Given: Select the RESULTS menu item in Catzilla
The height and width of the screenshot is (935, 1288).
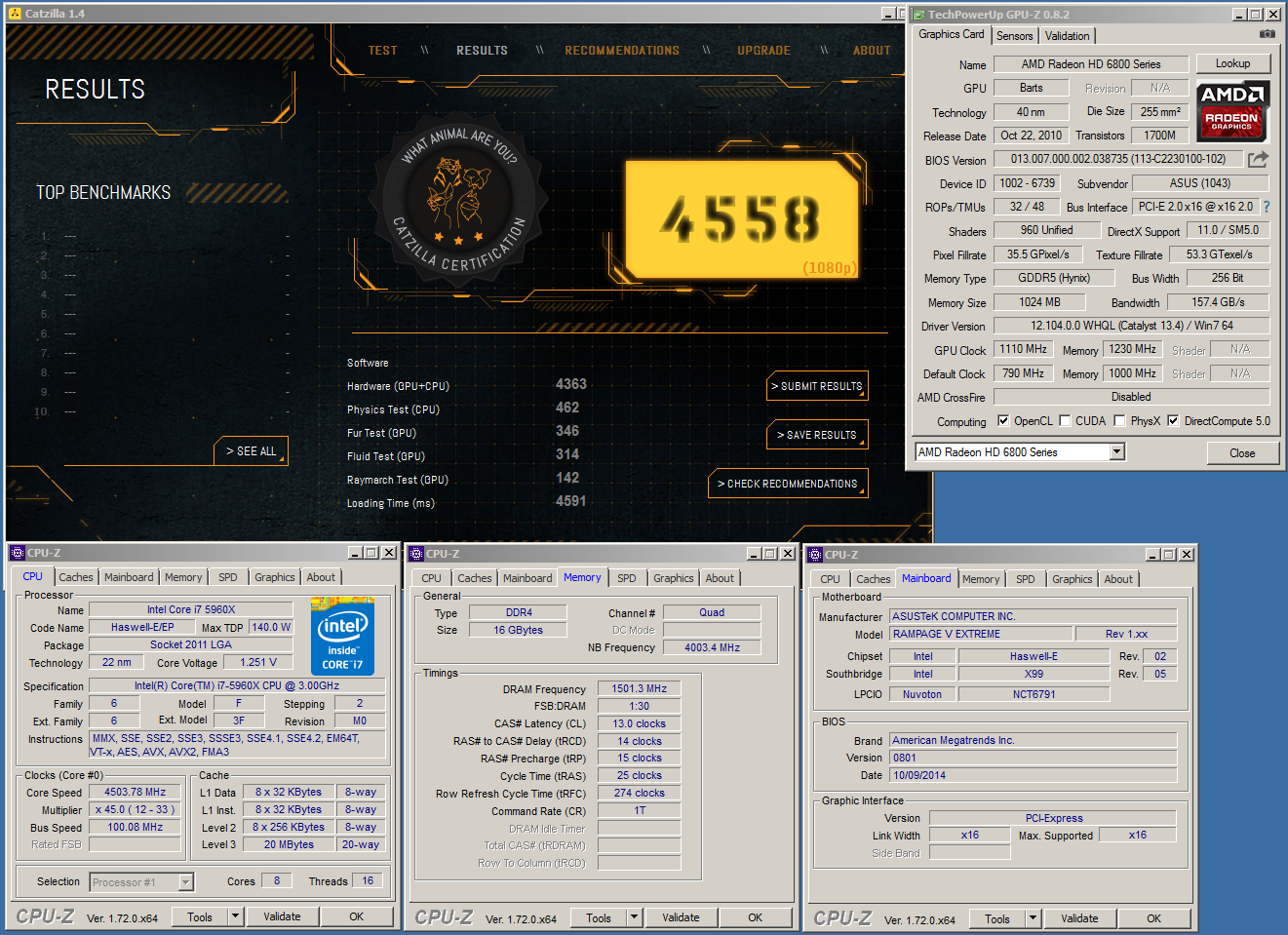Looking at the screenshot, I should click(482, 51).
